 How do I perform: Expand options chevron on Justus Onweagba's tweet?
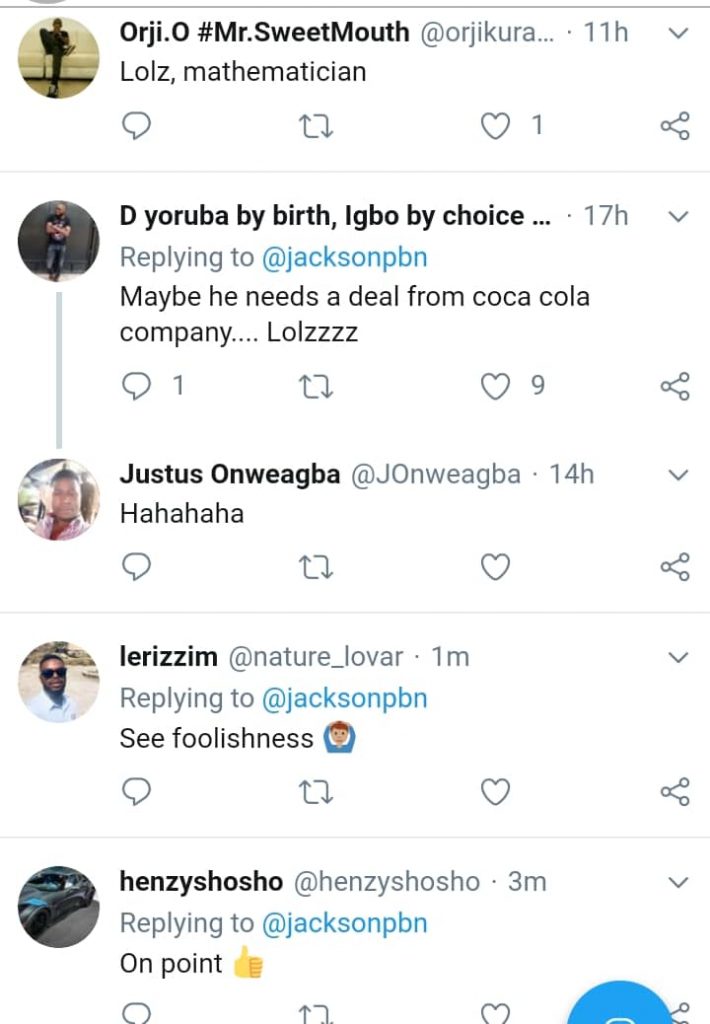point(678,474)
